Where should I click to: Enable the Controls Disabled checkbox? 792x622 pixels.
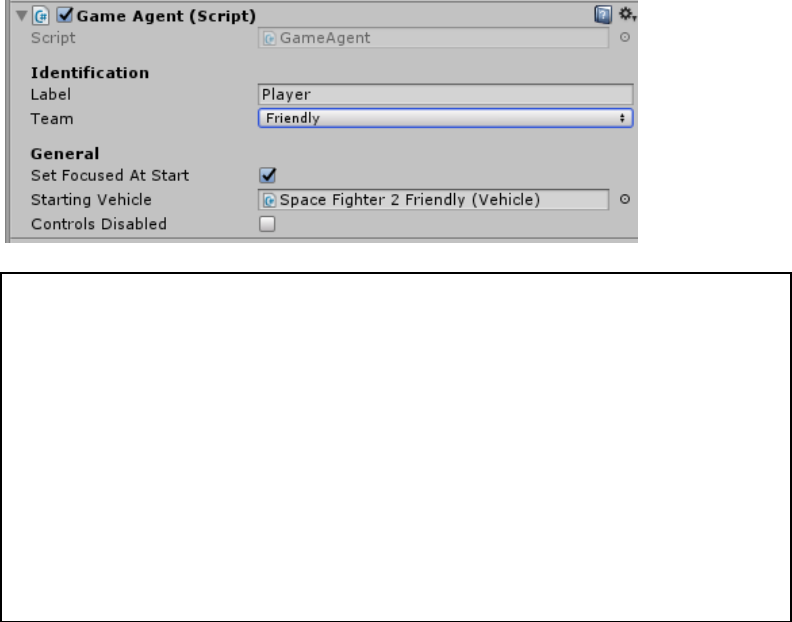267,224
